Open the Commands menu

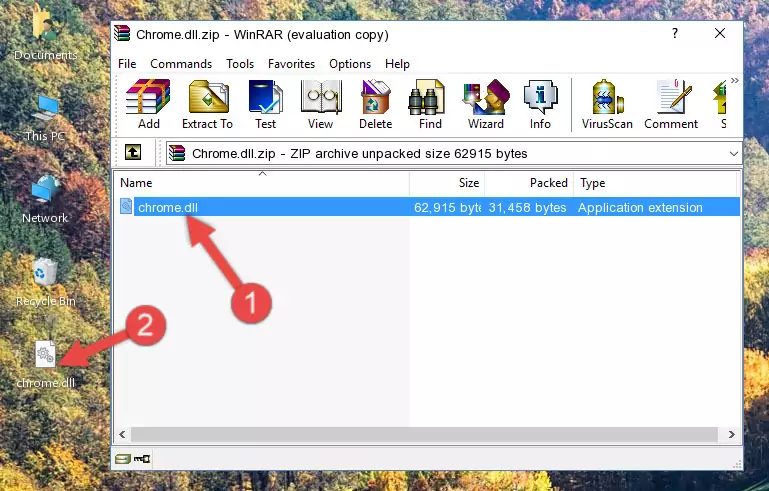pyautogui.click(x=181, y=64)
